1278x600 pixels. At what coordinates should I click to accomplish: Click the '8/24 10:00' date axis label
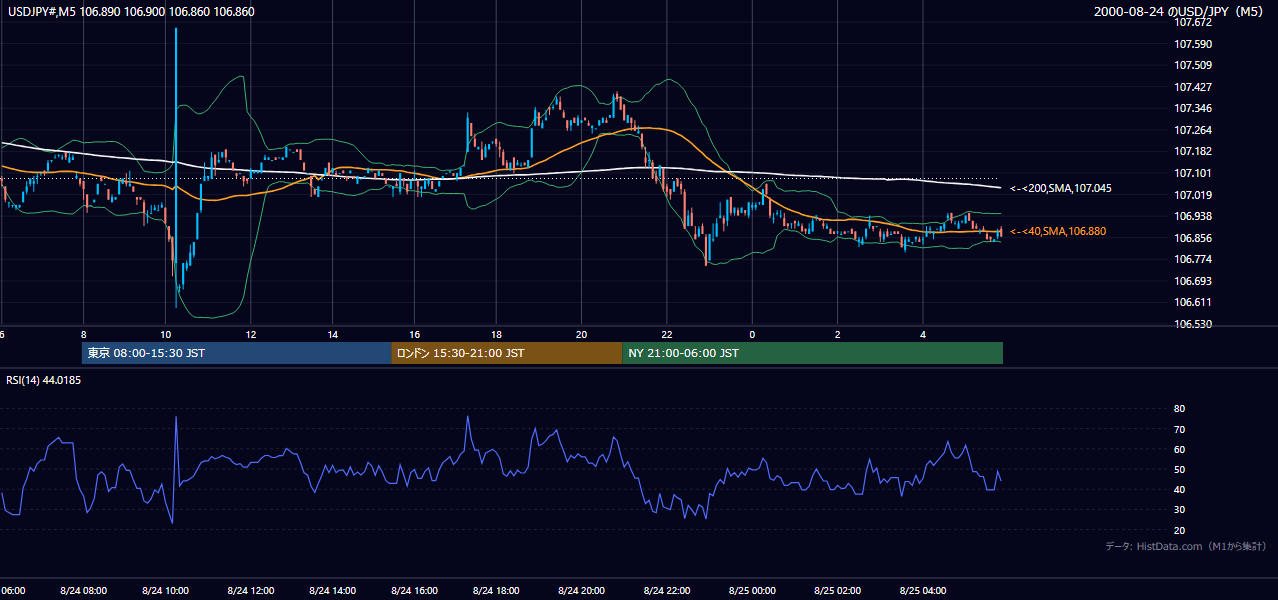[x=165, y=590]
